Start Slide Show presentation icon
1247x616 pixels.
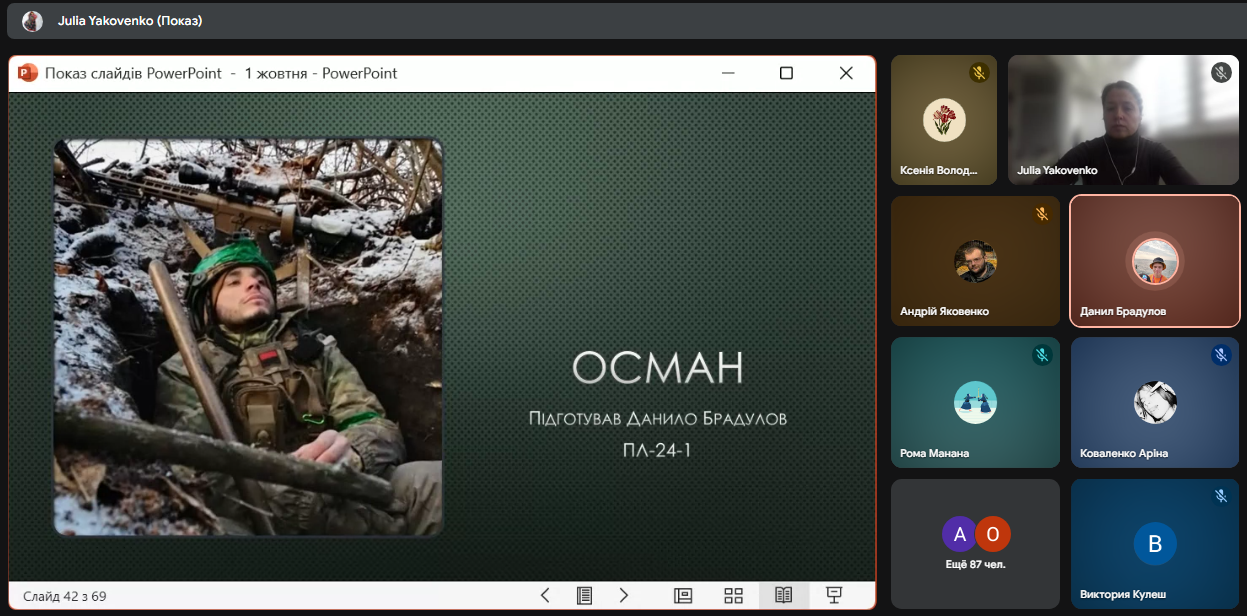(834, 596)
